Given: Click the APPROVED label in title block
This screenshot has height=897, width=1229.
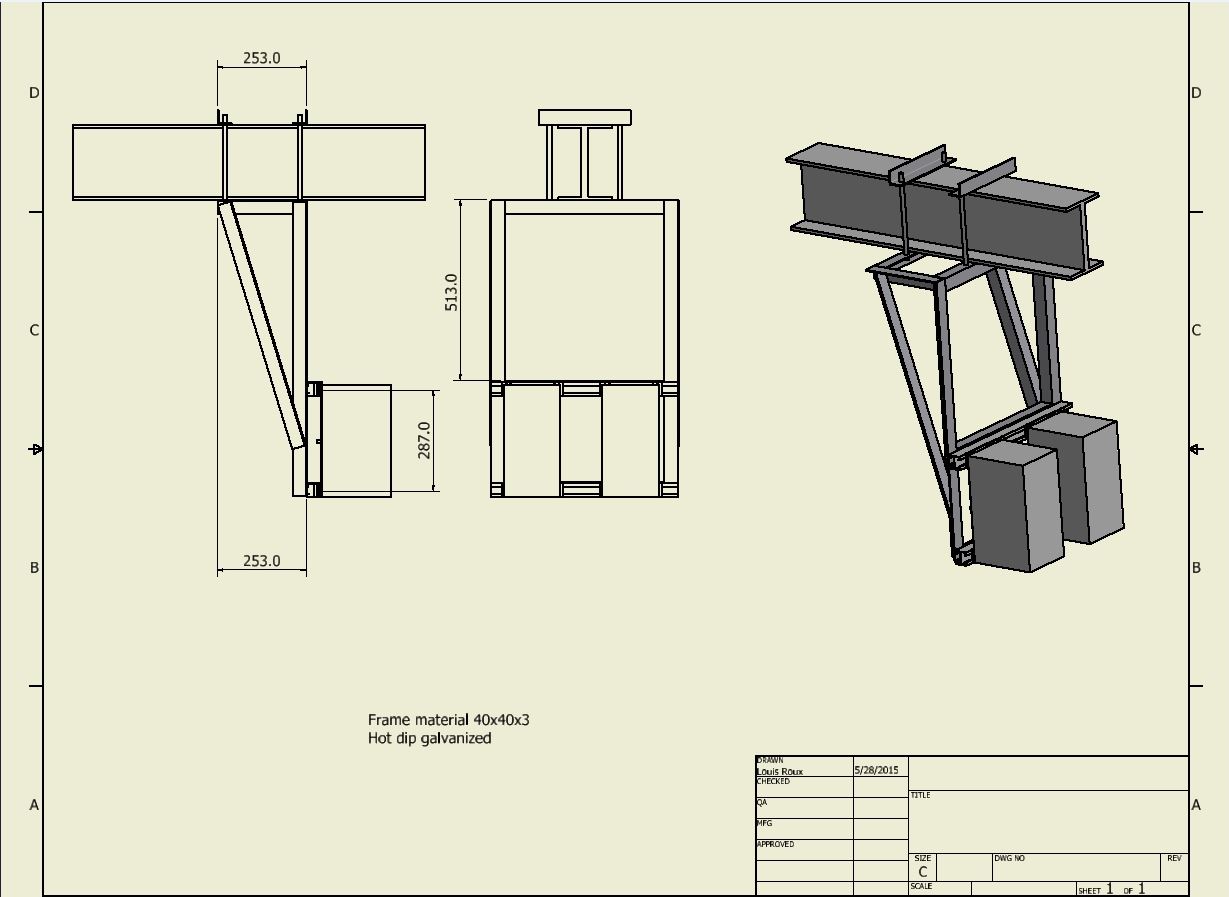Looking at the screenshot, I should (776, 844).
